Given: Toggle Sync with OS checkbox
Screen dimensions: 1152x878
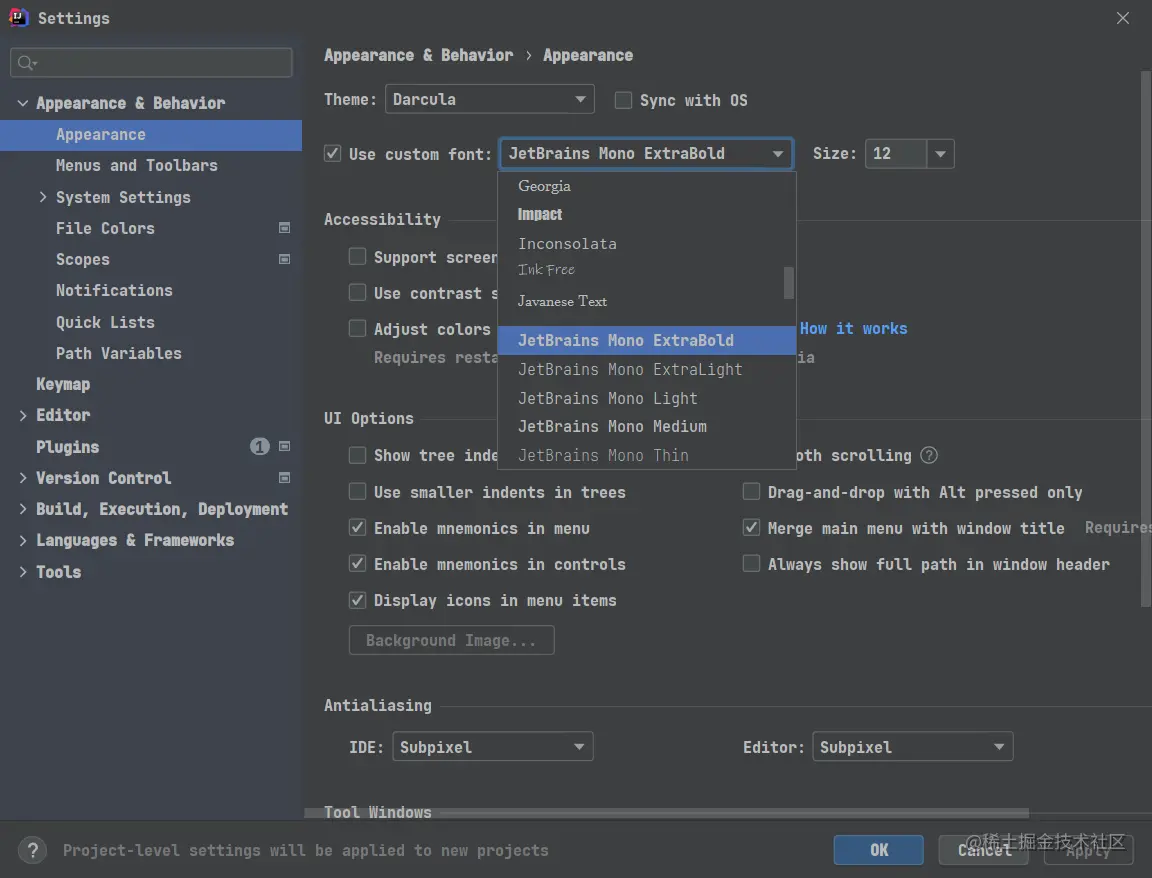Looking at the screenshot, I should point(623,100).
